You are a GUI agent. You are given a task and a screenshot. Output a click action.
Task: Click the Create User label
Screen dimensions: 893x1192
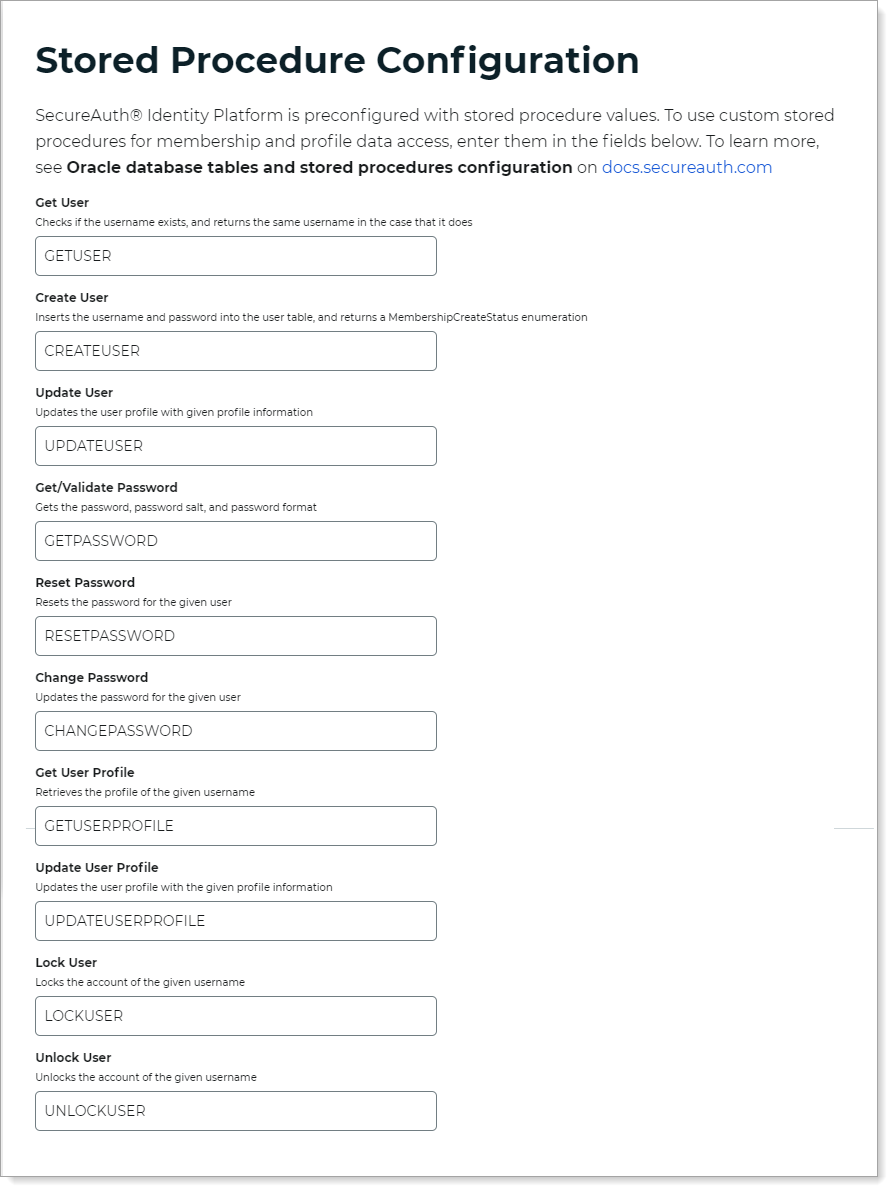[x=71, y=298]
